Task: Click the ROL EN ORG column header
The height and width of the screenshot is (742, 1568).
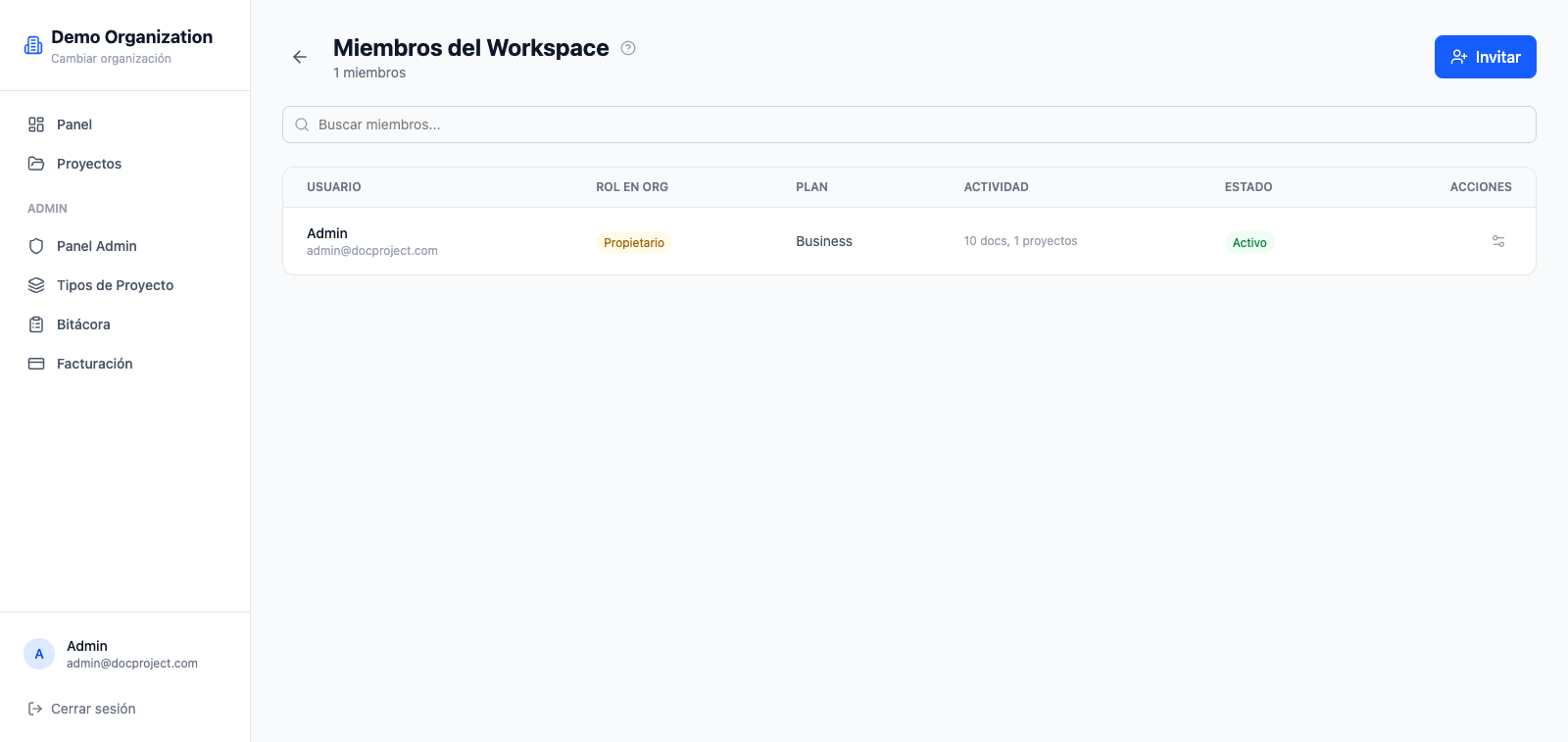Action: [x=632, y=187]
